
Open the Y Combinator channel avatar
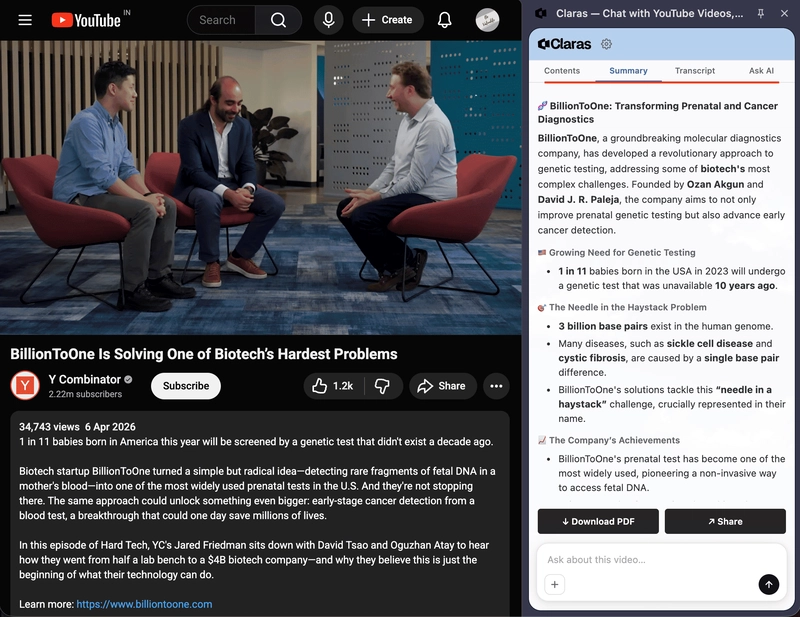coord(25,385)
